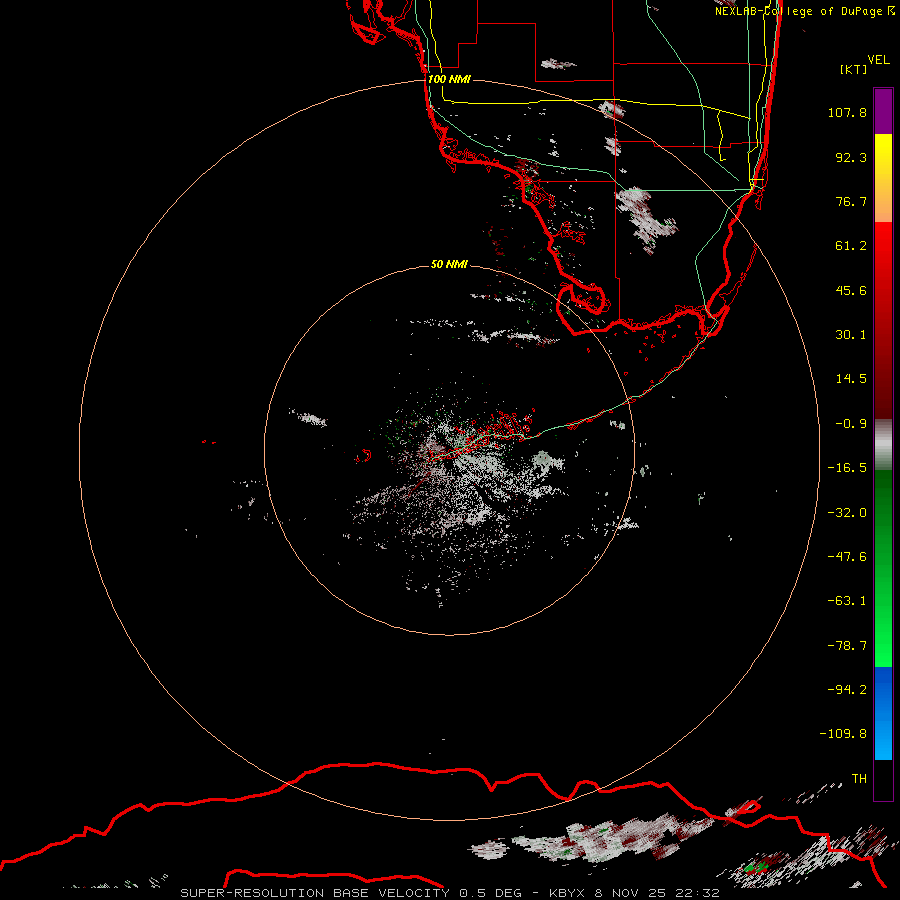Click the 61.2 velocity scale value
This screenshot has width=900, height=900.
851,246
